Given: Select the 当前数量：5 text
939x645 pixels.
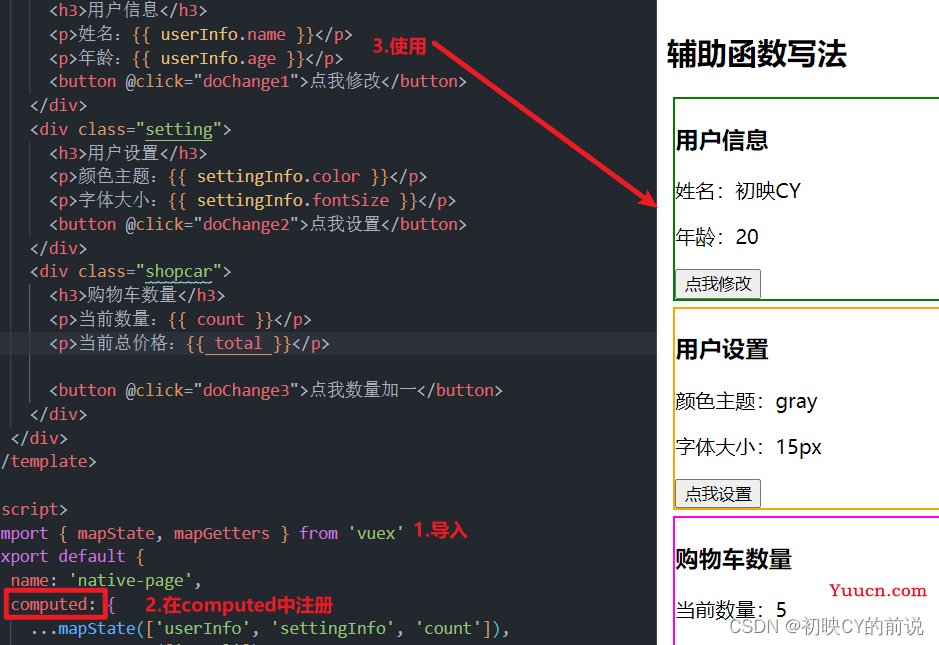Looking at the screenshot, I should tap(731, 610).
